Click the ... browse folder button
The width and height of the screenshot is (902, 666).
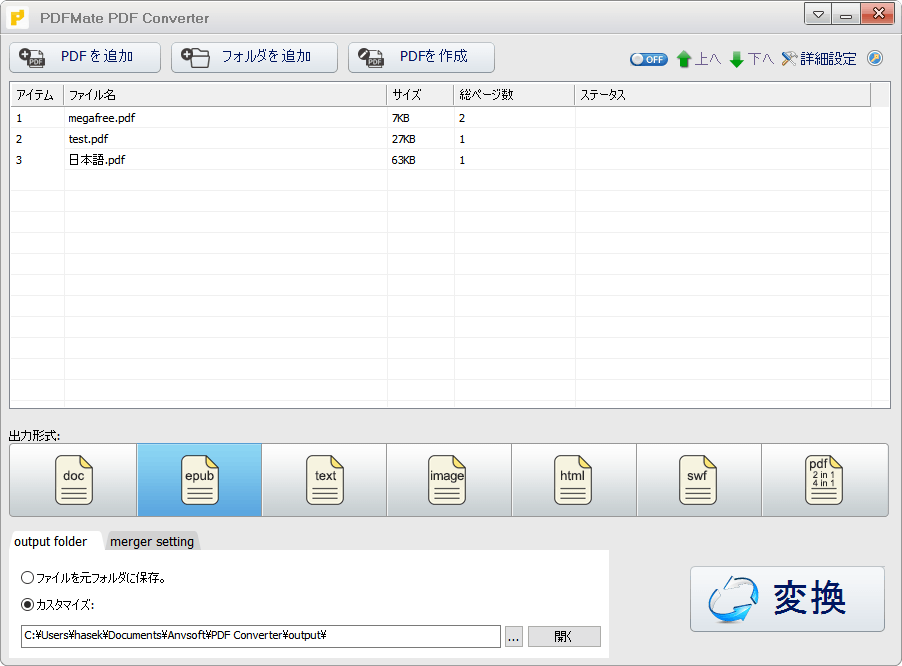point(514,637)
